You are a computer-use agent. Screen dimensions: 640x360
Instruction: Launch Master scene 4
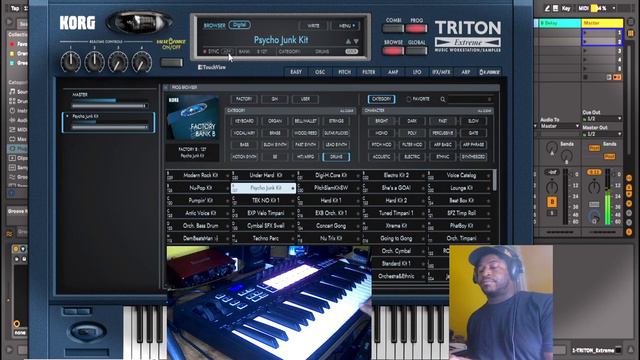point(585,60)
